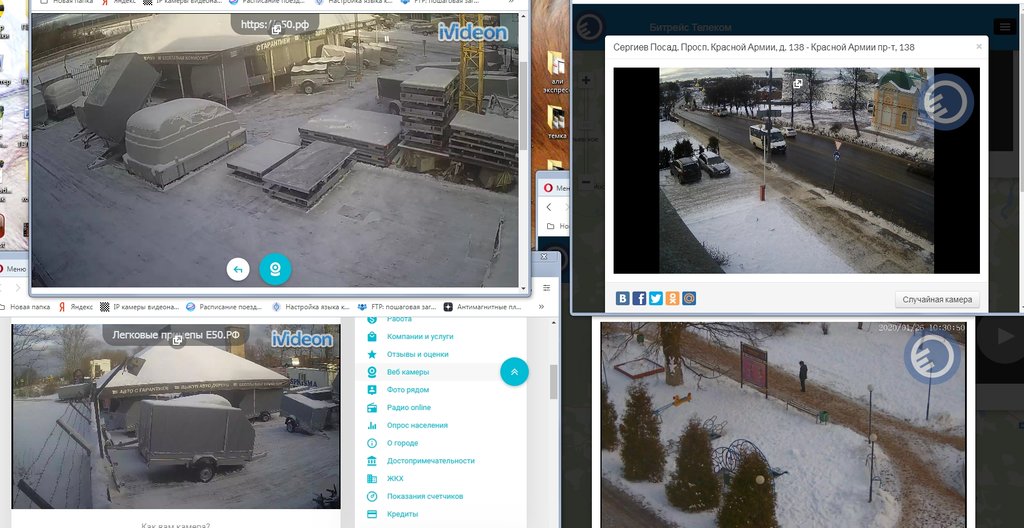
Task: Click Красной Армии street camera video
Action: [x=796, y=171]
